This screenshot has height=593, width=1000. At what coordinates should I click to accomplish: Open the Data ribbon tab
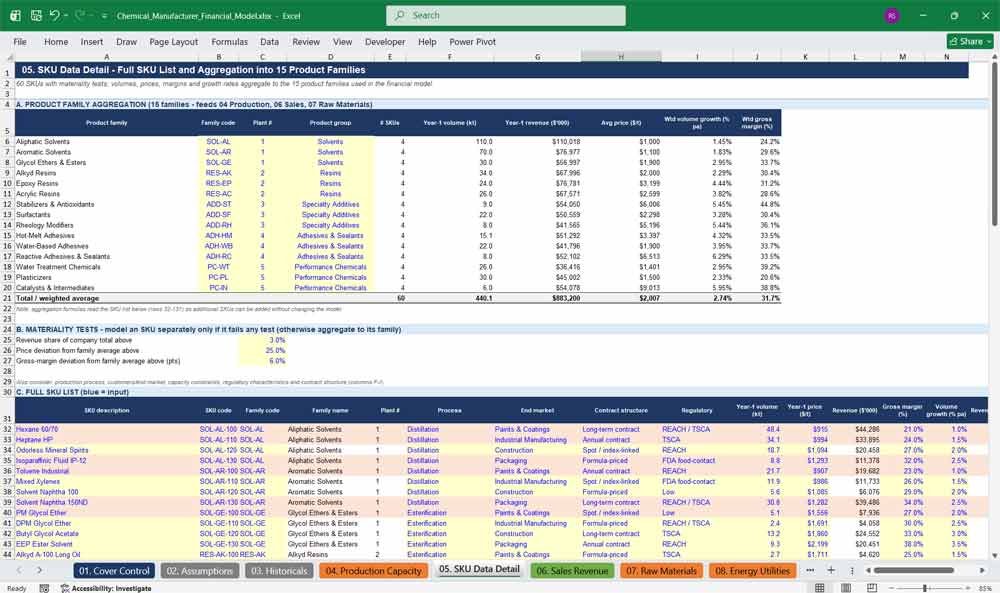[x=269, y=41]
